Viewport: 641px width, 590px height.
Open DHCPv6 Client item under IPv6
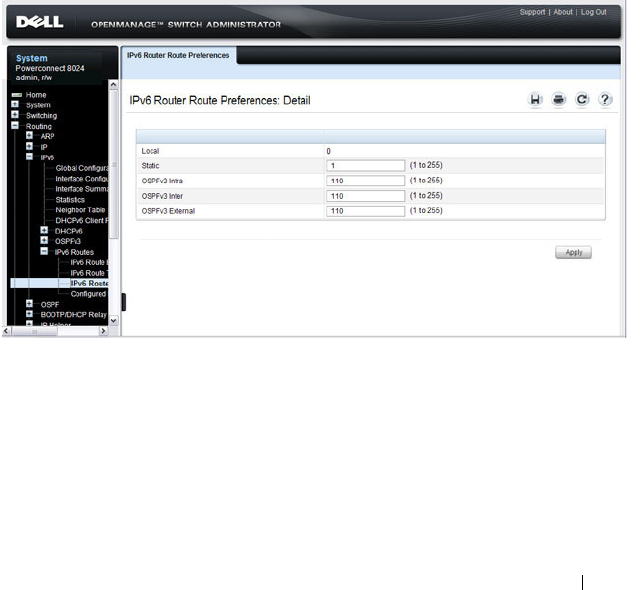82,220
